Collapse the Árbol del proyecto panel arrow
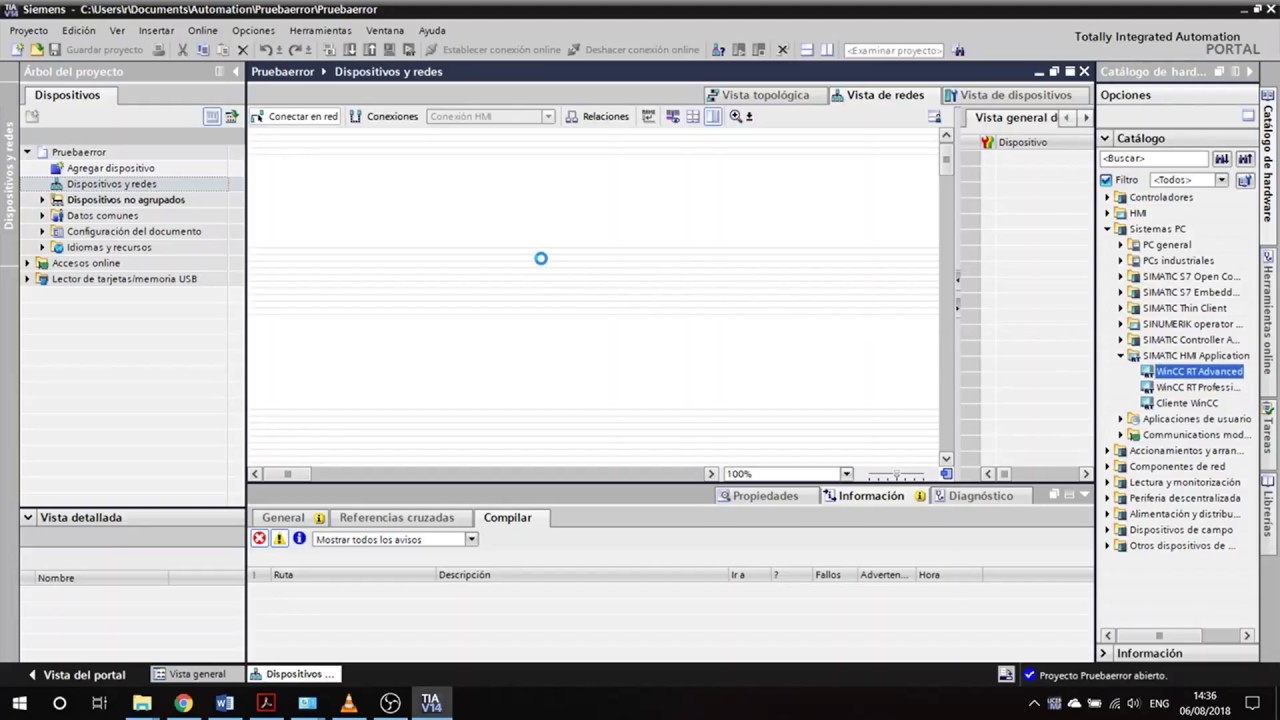This screenshot has width=1280, height=720. 236,71
